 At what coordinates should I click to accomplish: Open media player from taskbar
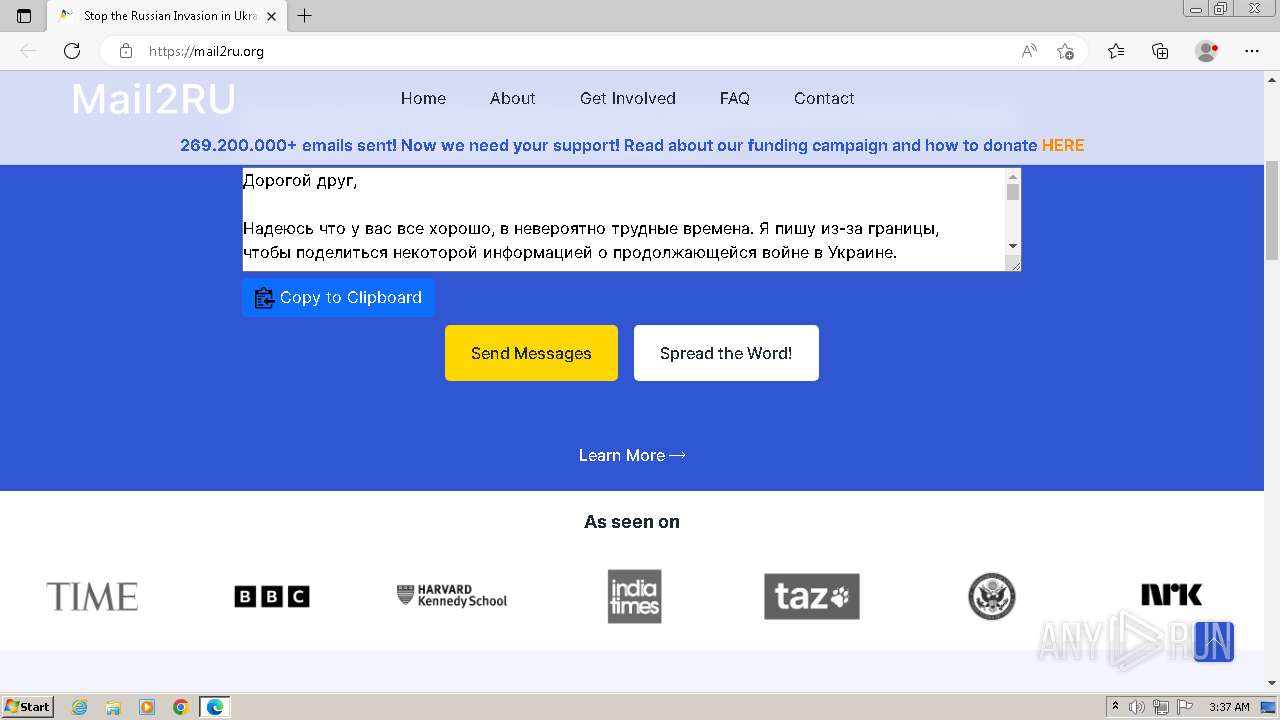(147, 707)
